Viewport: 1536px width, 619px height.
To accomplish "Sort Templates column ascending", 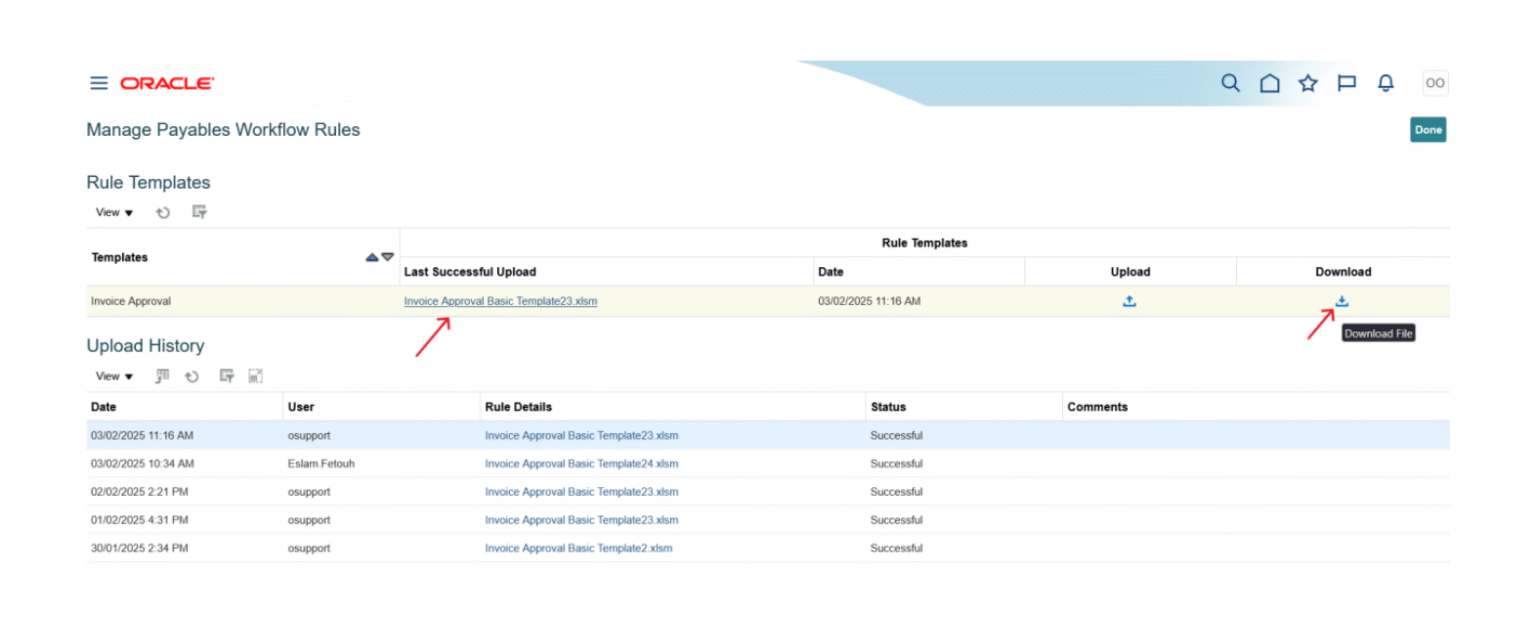I will tap(371, 257).
